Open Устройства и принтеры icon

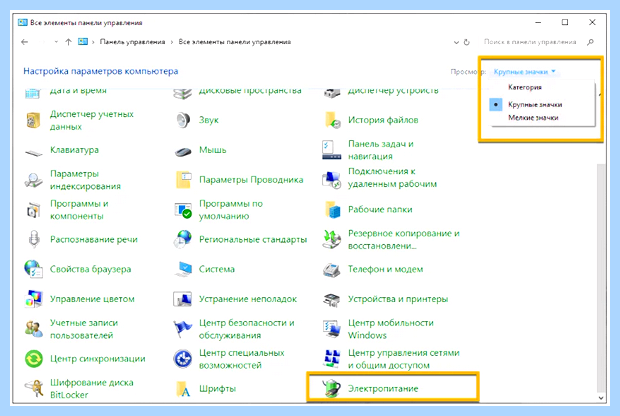(x=331, y=300)
